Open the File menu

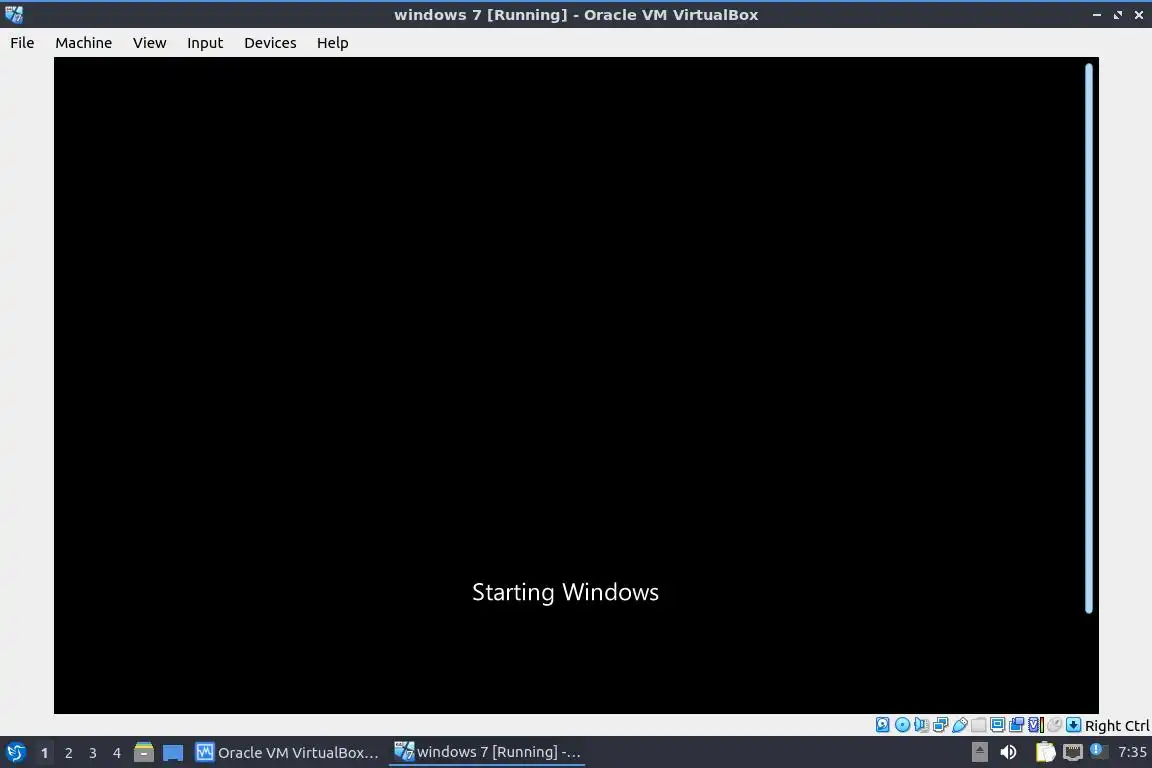click(22, 43)
